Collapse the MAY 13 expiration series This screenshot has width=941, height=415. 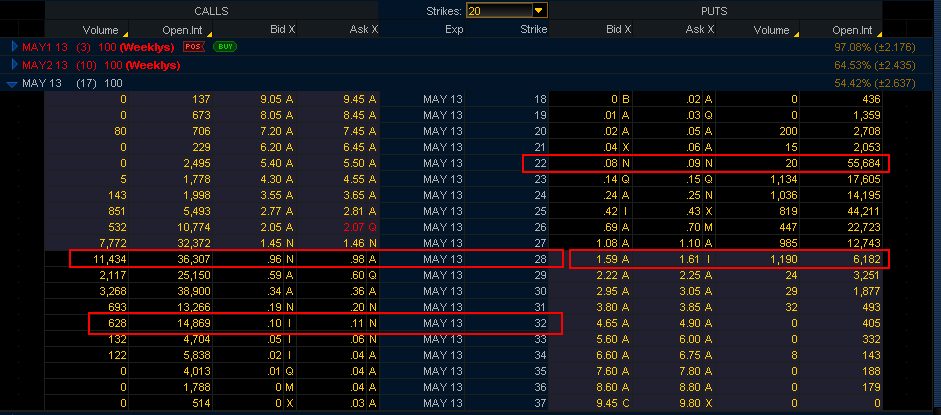12,83
